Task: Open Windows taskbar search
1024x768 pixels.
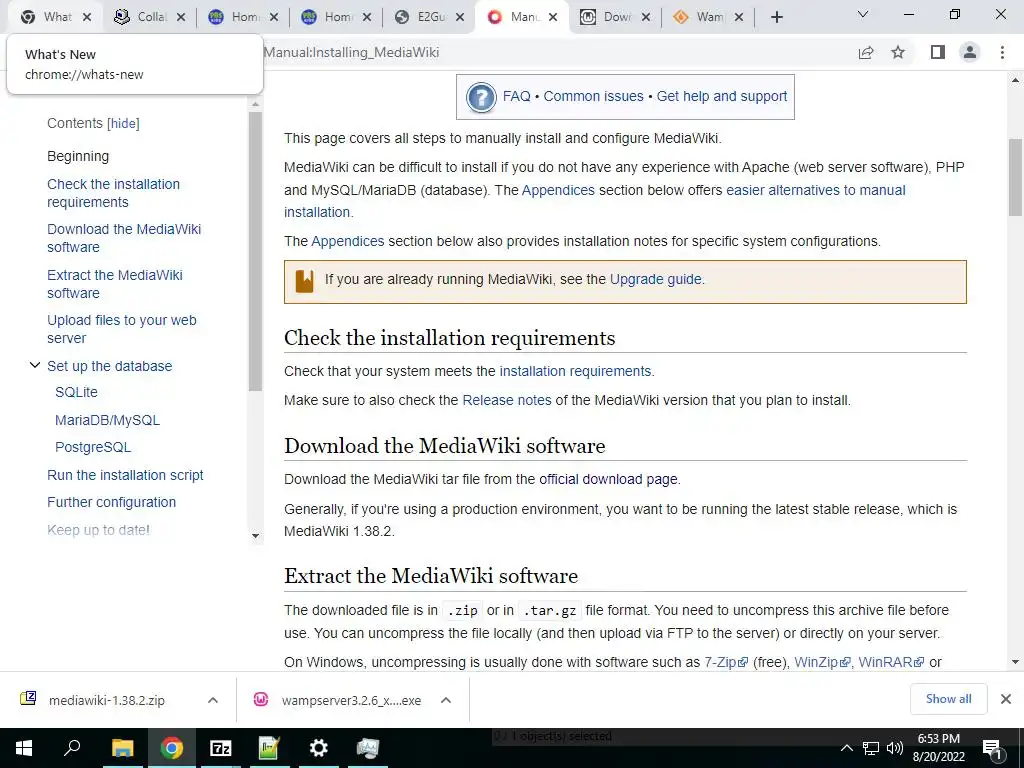Action: click(x=72, y=748)
